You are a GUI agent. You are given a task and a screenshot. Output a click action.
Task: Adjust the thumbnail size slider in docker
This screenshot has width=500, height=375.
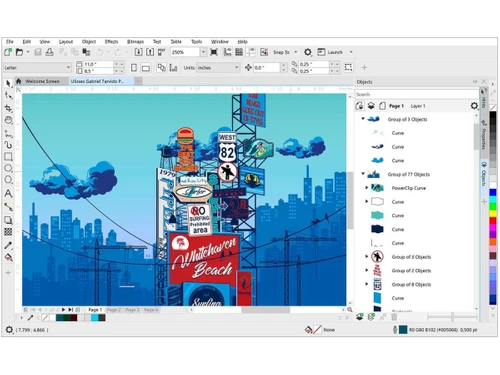tap(452, 317)
